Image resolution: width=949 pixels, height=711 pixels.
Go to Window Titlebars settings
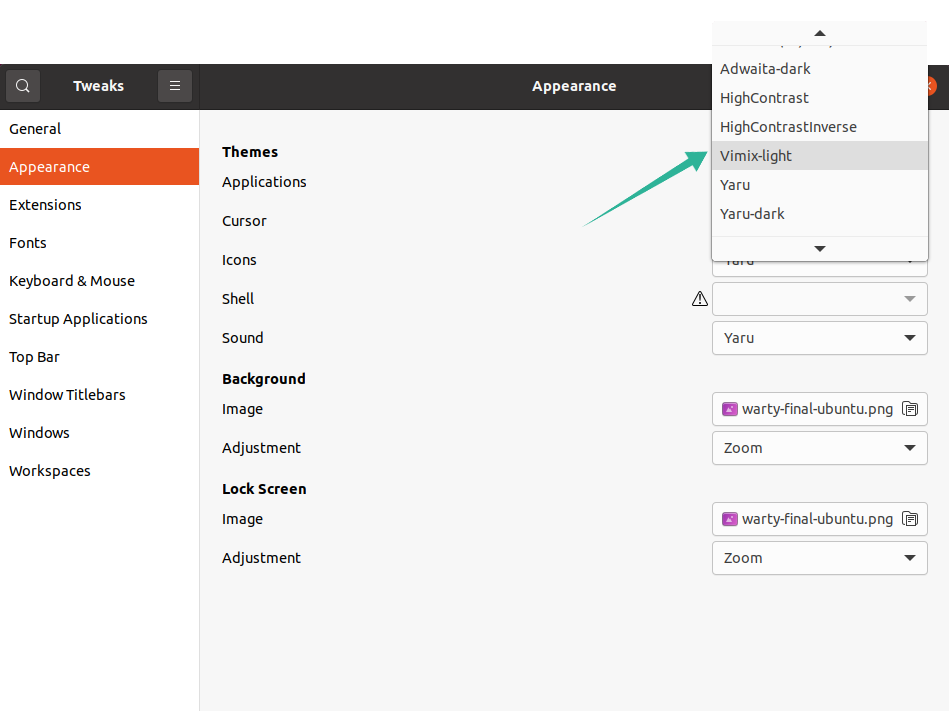point(67,395)
